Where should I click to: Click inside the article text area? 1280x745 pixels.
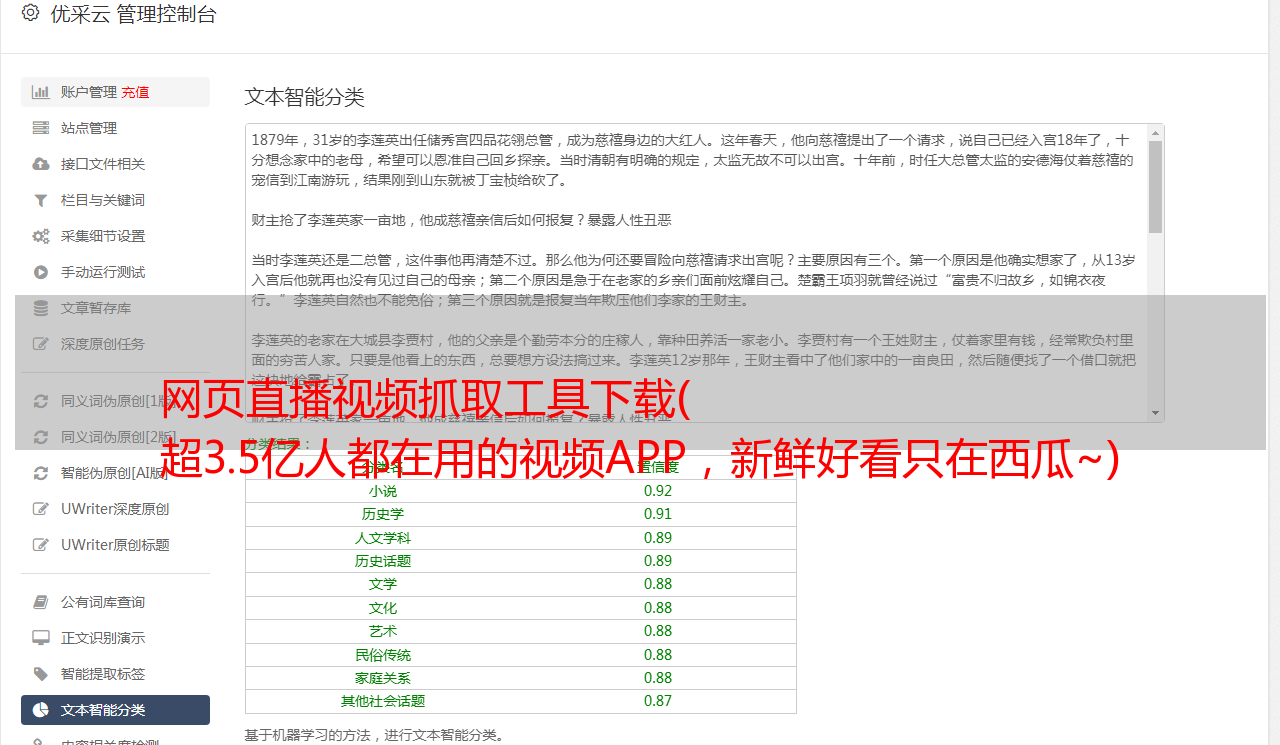tap(695, 273)
